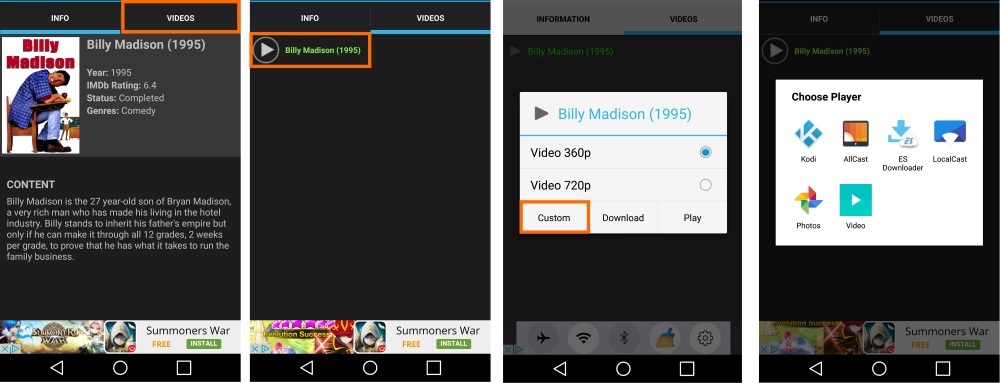Tap the Wi-Fi icon in the quick strip

[x=583, y=338]
